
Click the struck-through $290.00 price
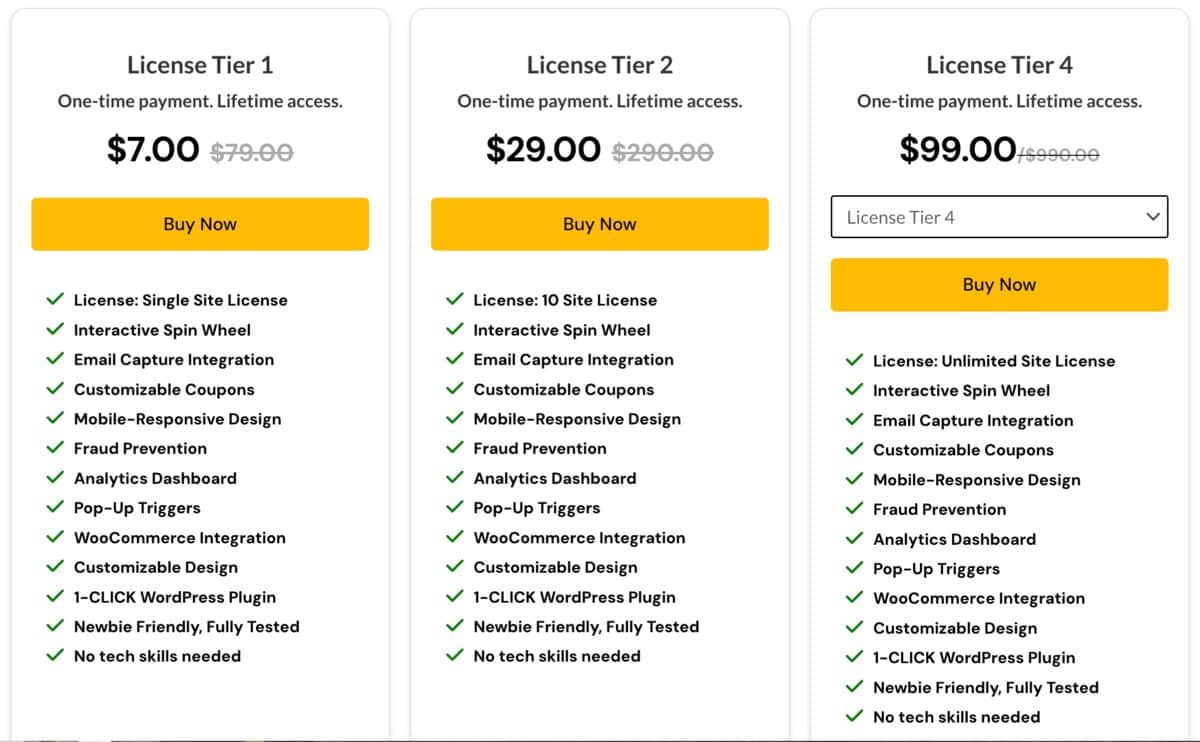(662, 152)
